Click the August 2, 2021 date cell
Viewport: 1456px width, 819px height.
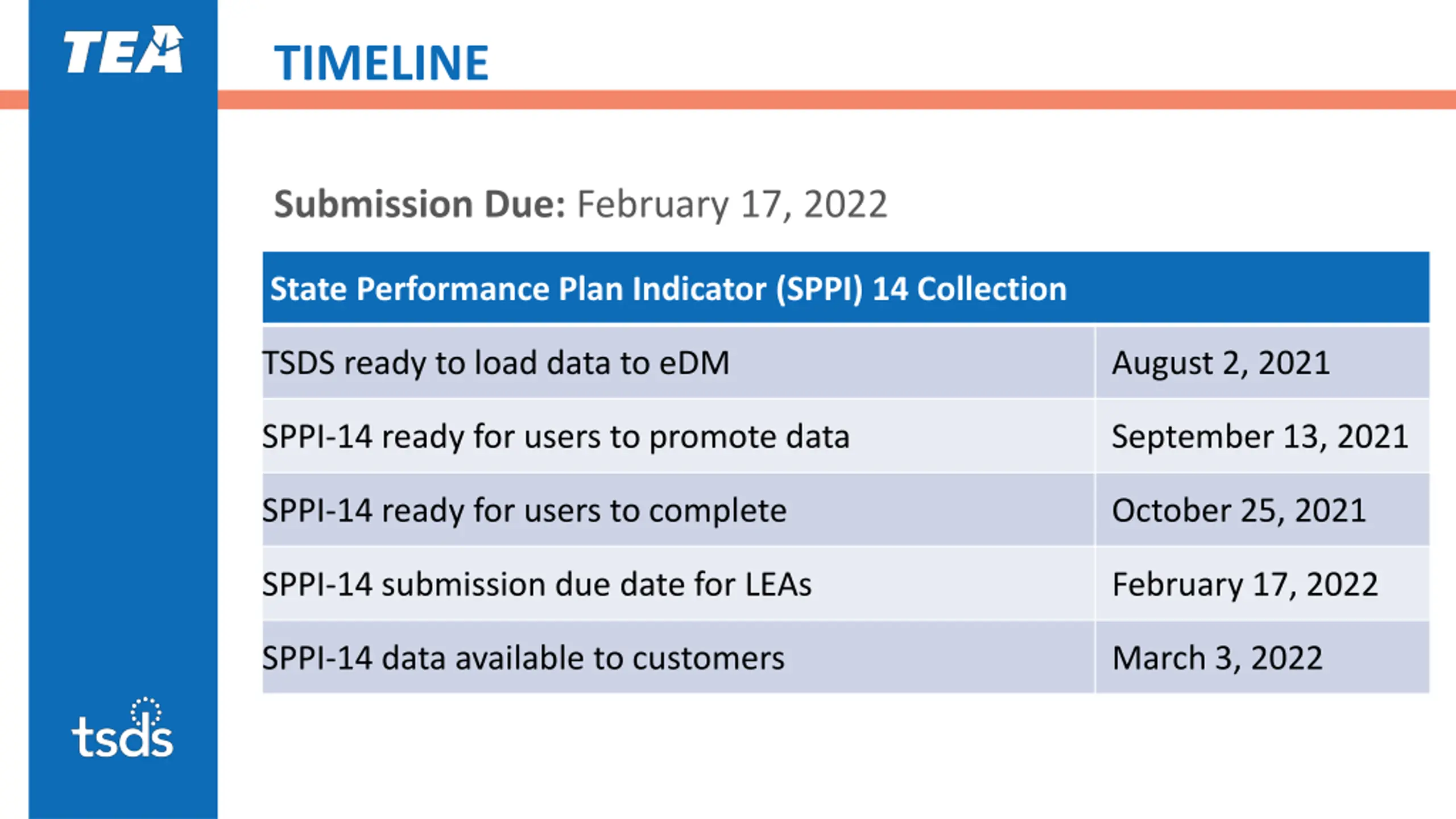[1221, 362]
